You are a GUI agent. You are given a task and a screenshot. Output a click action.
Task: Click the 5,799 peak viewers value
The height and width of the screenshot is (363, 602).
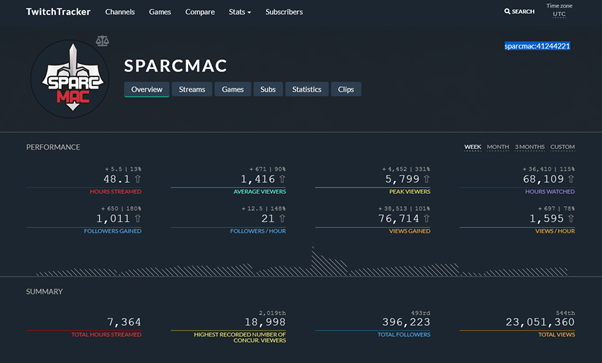click(x=402, y=179)
